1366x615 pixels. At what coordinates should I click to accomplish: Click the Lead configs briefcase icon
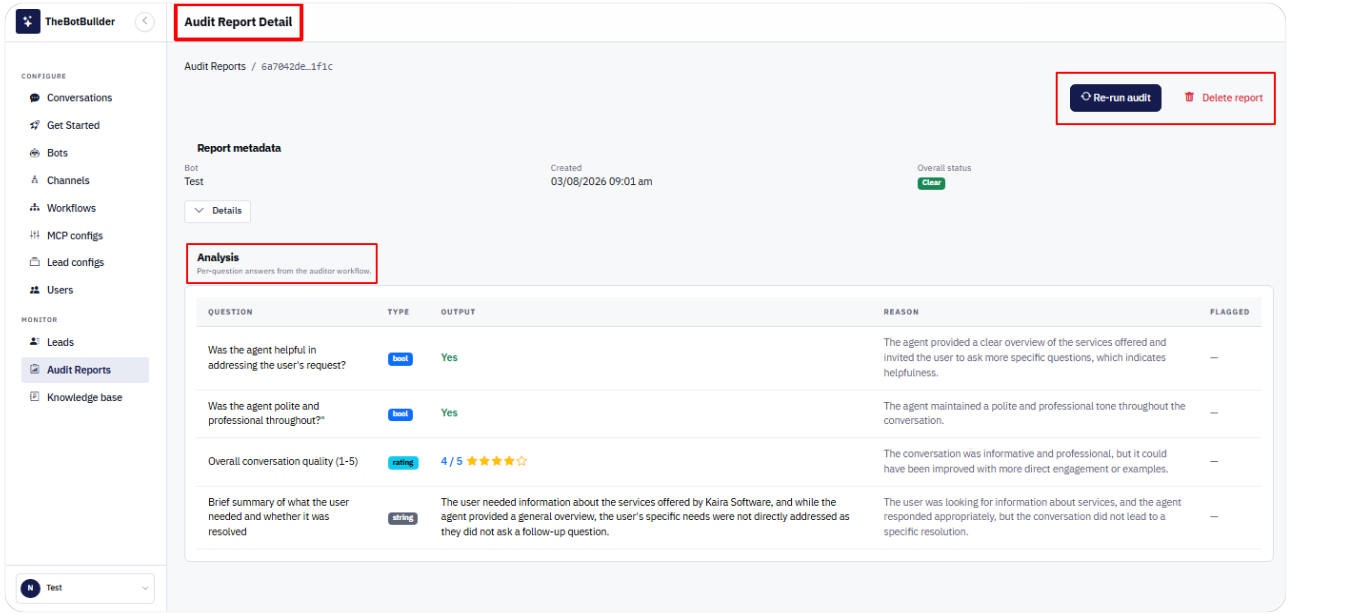point(35,263)
